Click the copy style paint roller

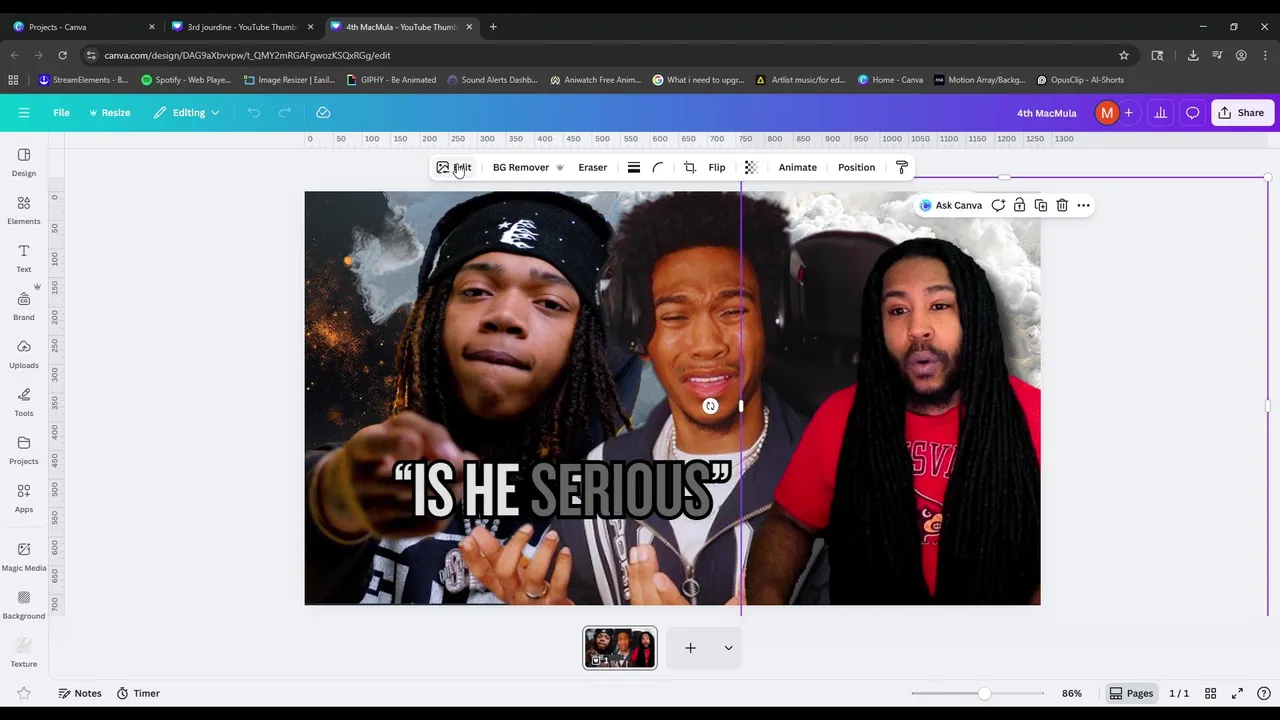[902, 167]
